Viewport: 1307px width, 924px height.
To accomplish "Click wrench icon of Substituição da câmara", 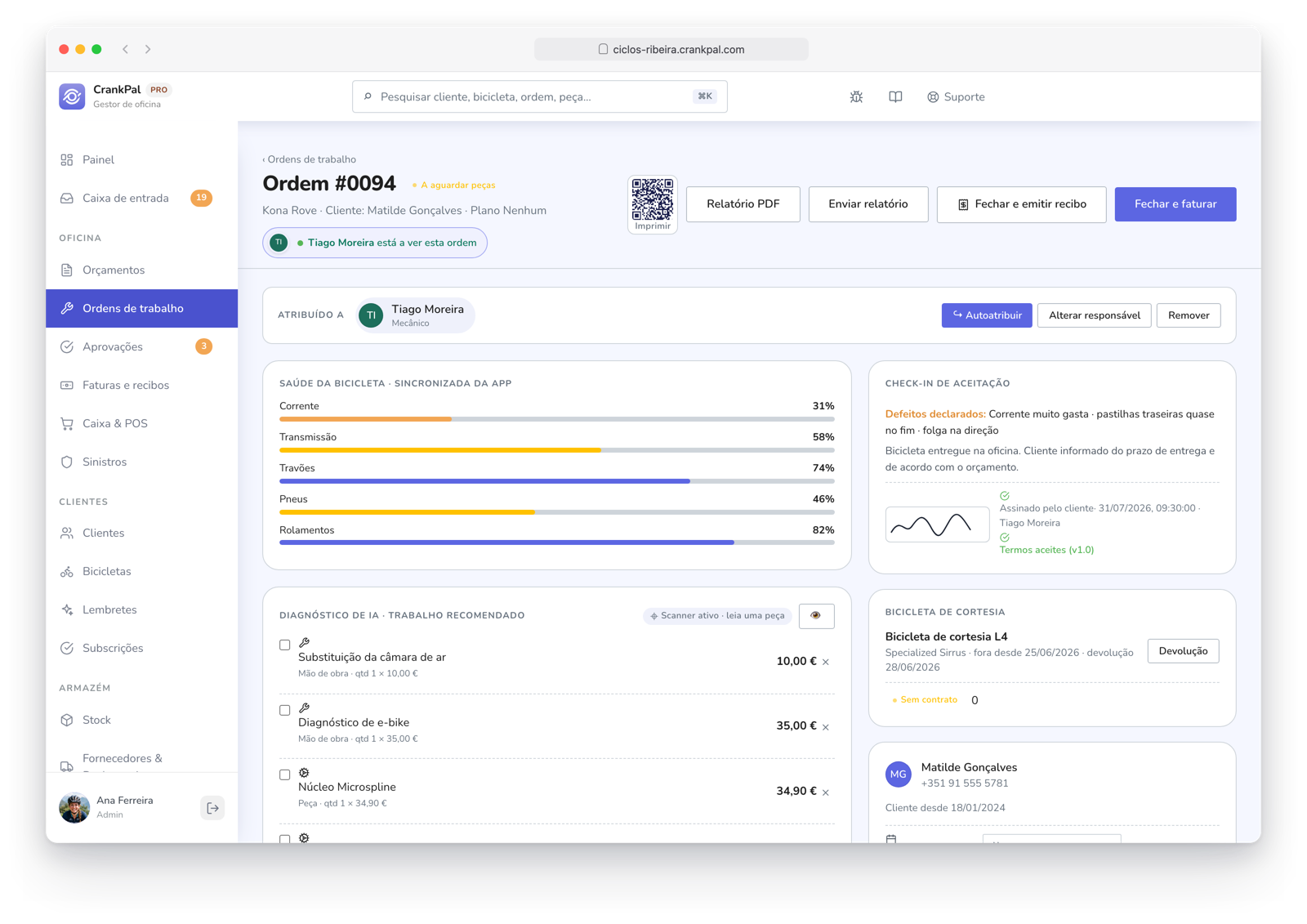I will click(304, 643).
